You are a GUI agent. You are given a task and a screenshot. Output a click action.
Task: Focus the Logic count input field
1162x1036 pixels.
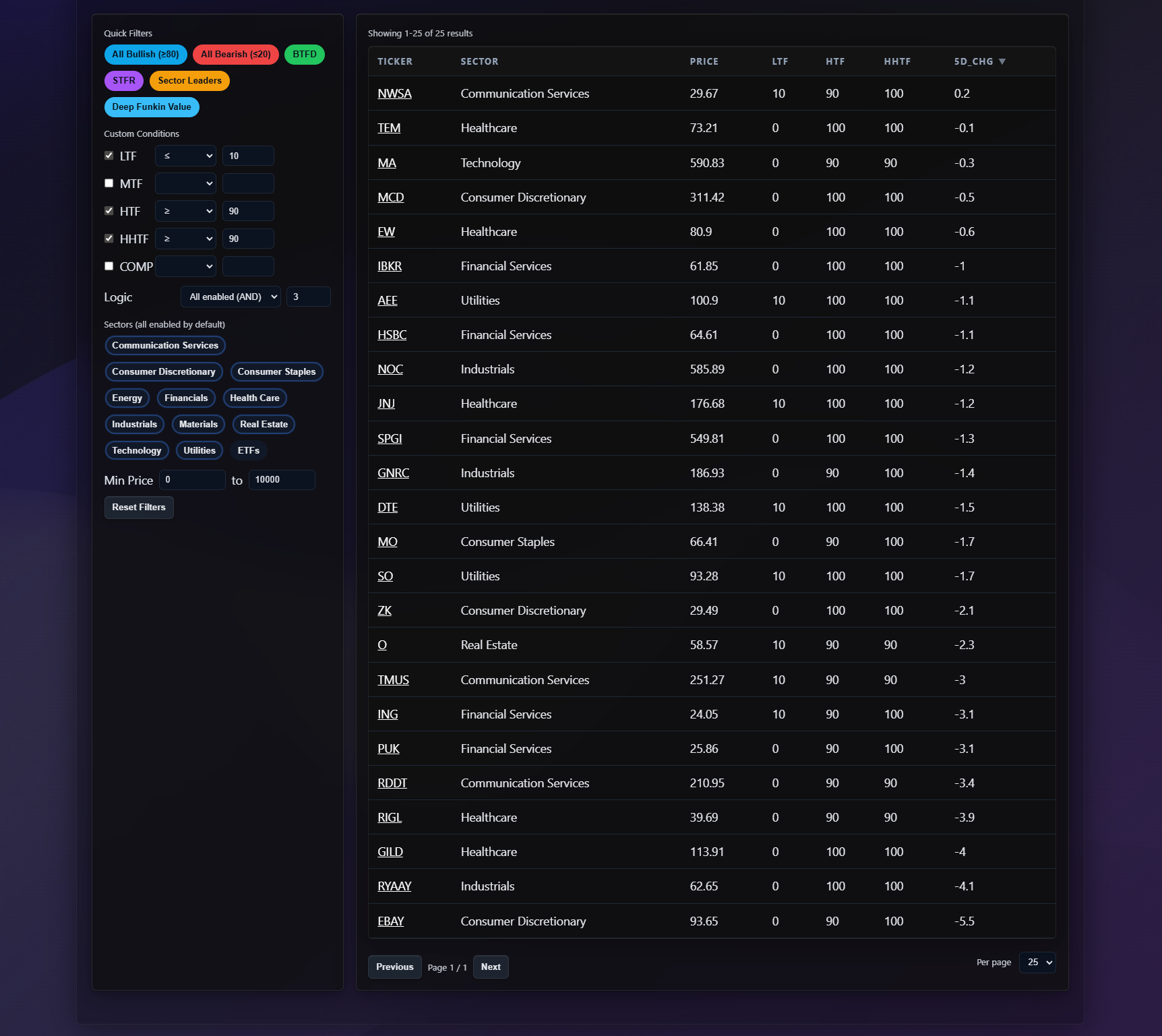(308, 297)
